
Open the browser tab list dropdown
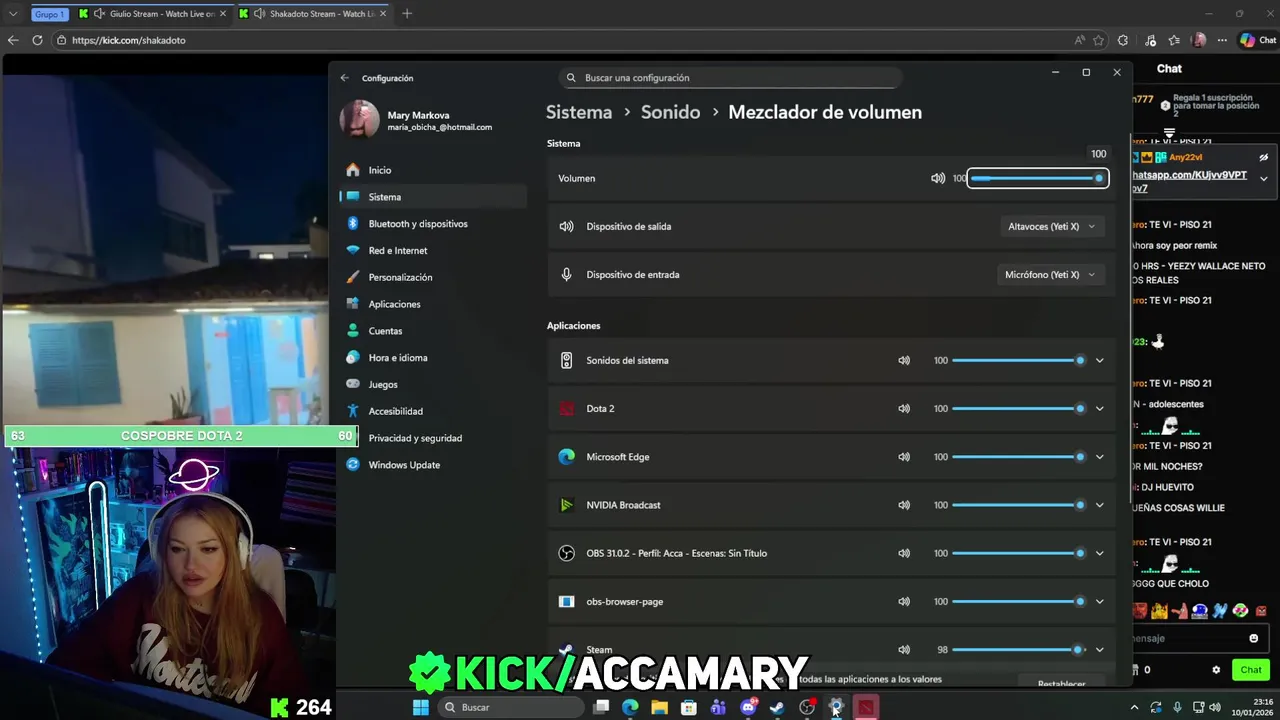tap(13, 14)
